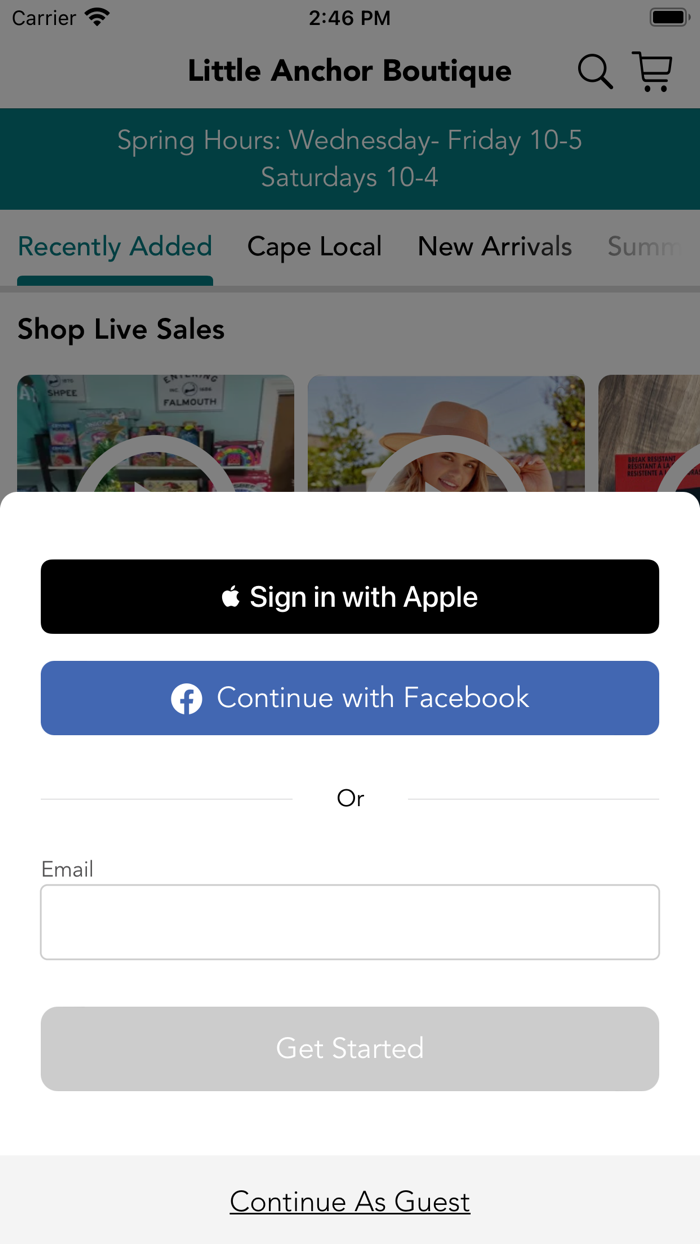Tap the Facebook logo icon
The image size is (700, 1244).
(x=186, y=699)
